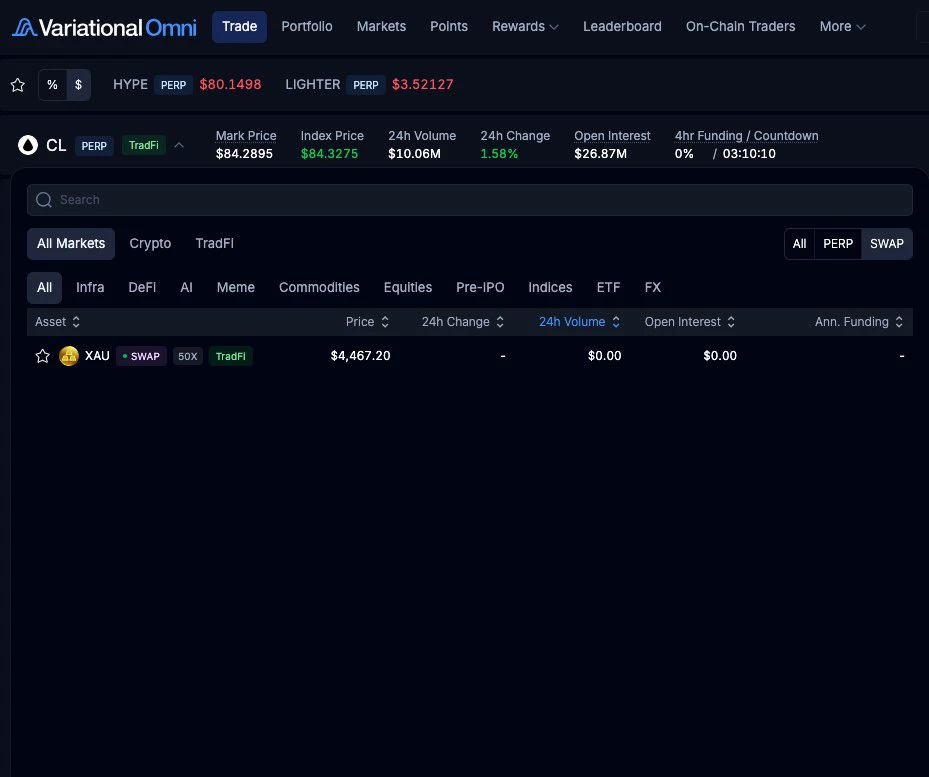Click the Open Interest value $26.87M
This screenshot has height=777, width=929.
tap(600, 154)
